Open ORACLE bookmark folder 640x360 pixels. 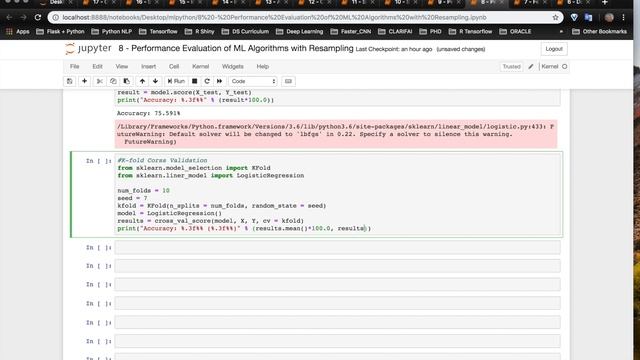click(x=515, y=31)
